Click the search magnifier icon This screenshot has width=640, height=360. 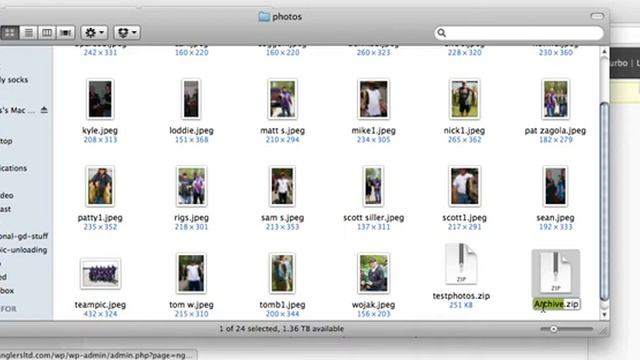point(442,33)
